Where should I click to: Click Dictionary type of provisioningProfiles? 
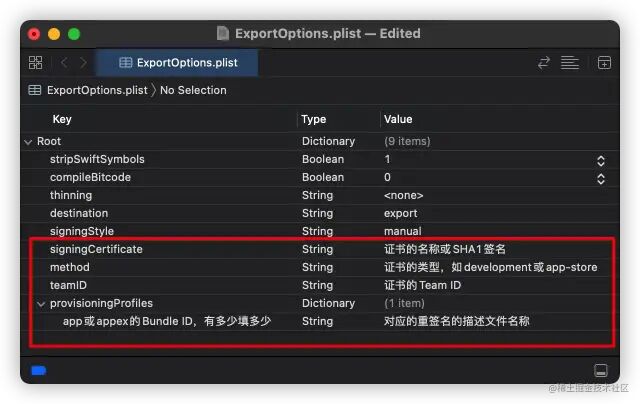tap(329, 303)
